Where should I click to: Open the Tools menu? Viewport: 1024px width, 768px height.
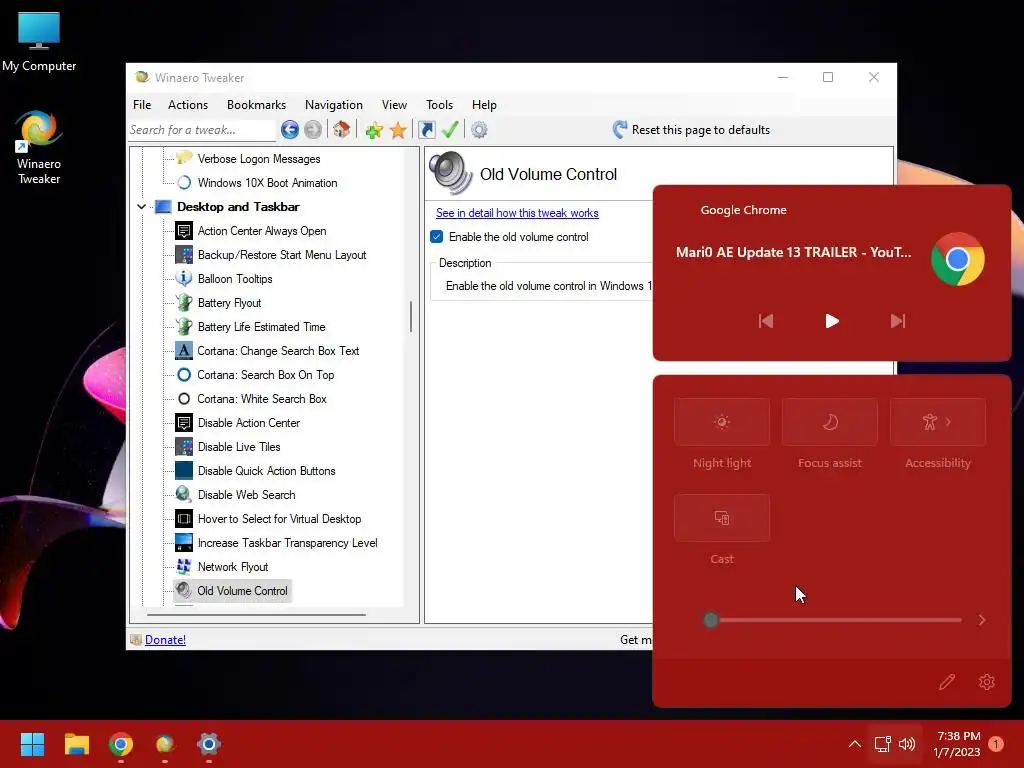pos(440,104)
